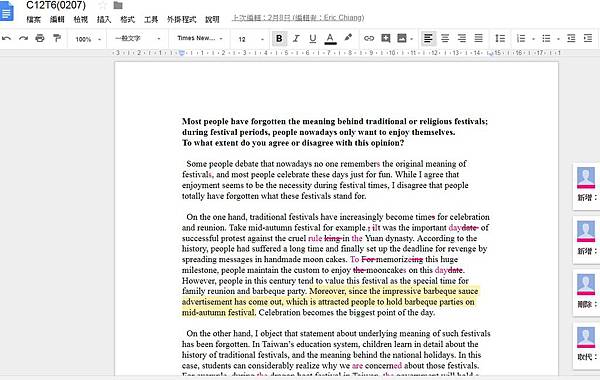Click the undo arrow icon
This screenshot has height=380, width=600.
[x=7, y=38]
